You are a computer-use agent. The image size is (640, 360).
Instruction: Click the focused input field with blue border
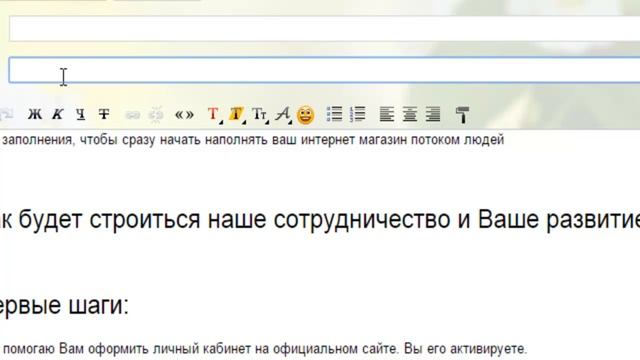pos(324,70)
